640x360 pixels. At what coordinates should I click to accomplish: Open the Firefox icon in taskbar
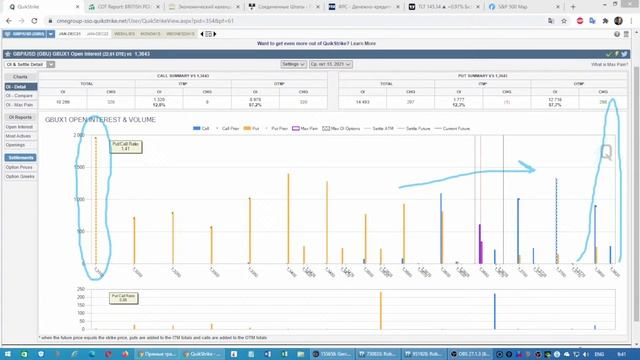pyautogui.click(x=125, y=354)
